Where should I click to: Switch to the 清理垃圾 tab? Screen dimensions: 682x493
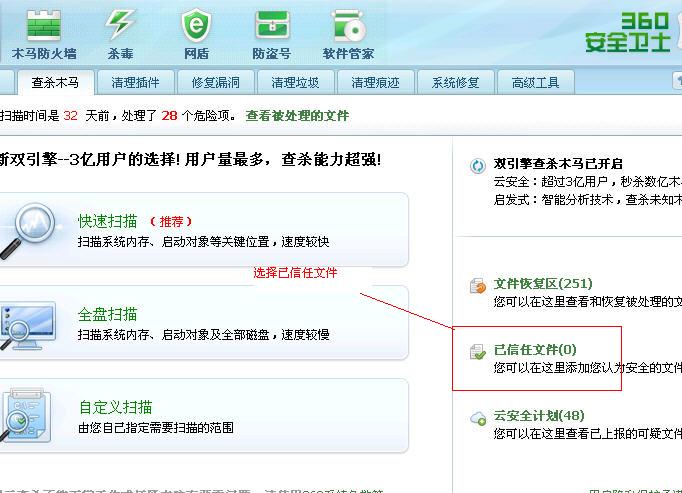click(295, 82)
